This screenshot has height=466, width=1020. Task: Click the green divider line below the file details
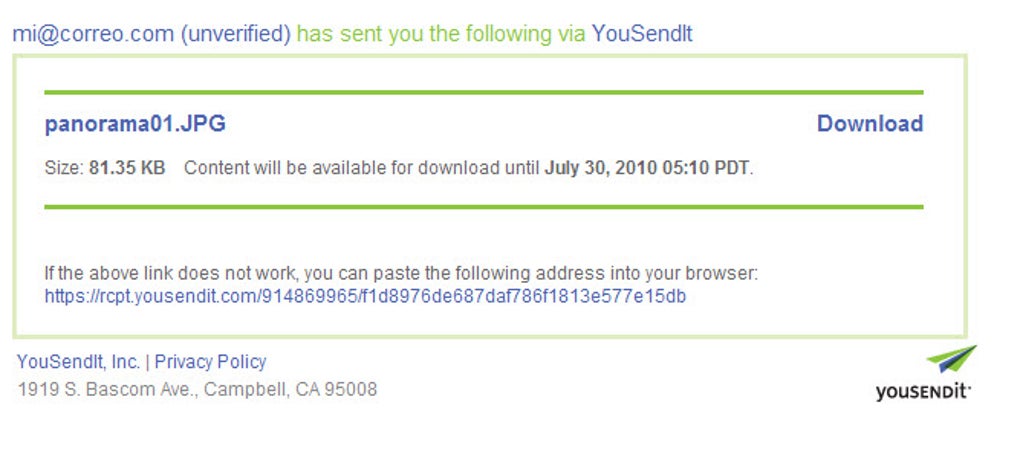483,207
